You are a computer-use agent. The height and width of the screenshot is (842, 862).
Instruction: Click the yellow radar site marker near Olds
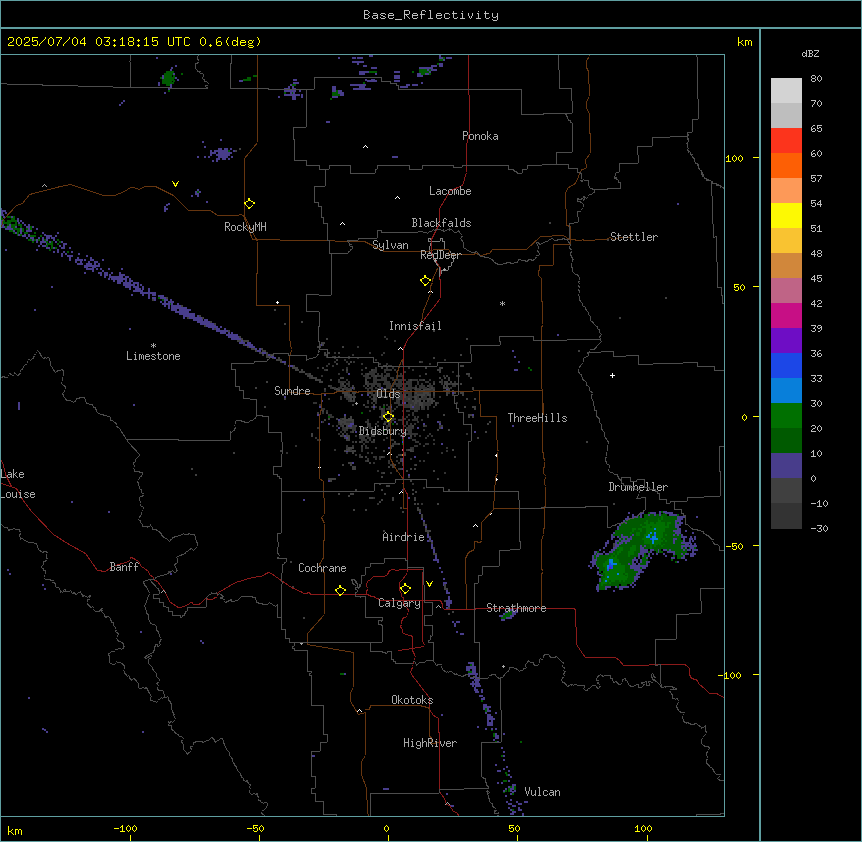point(388,417)
